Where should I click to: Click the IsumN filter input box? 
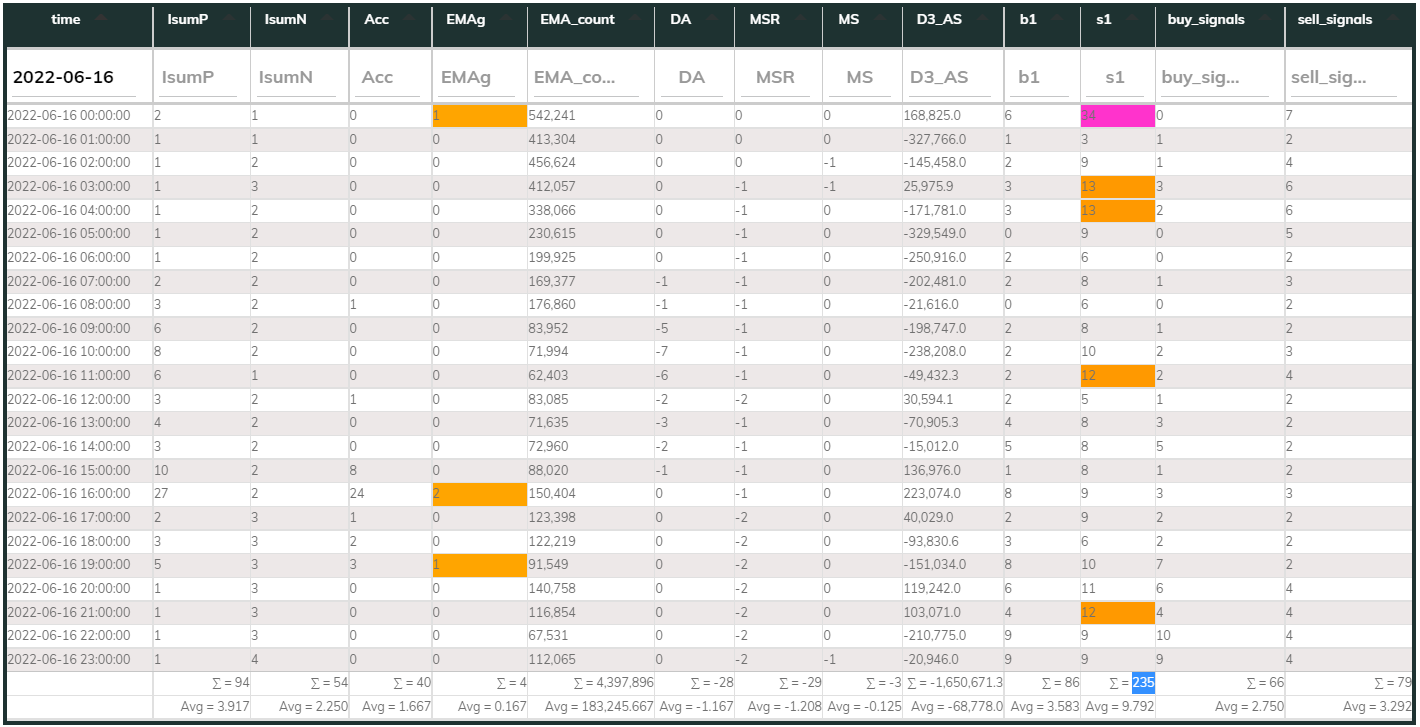(298, 77)
